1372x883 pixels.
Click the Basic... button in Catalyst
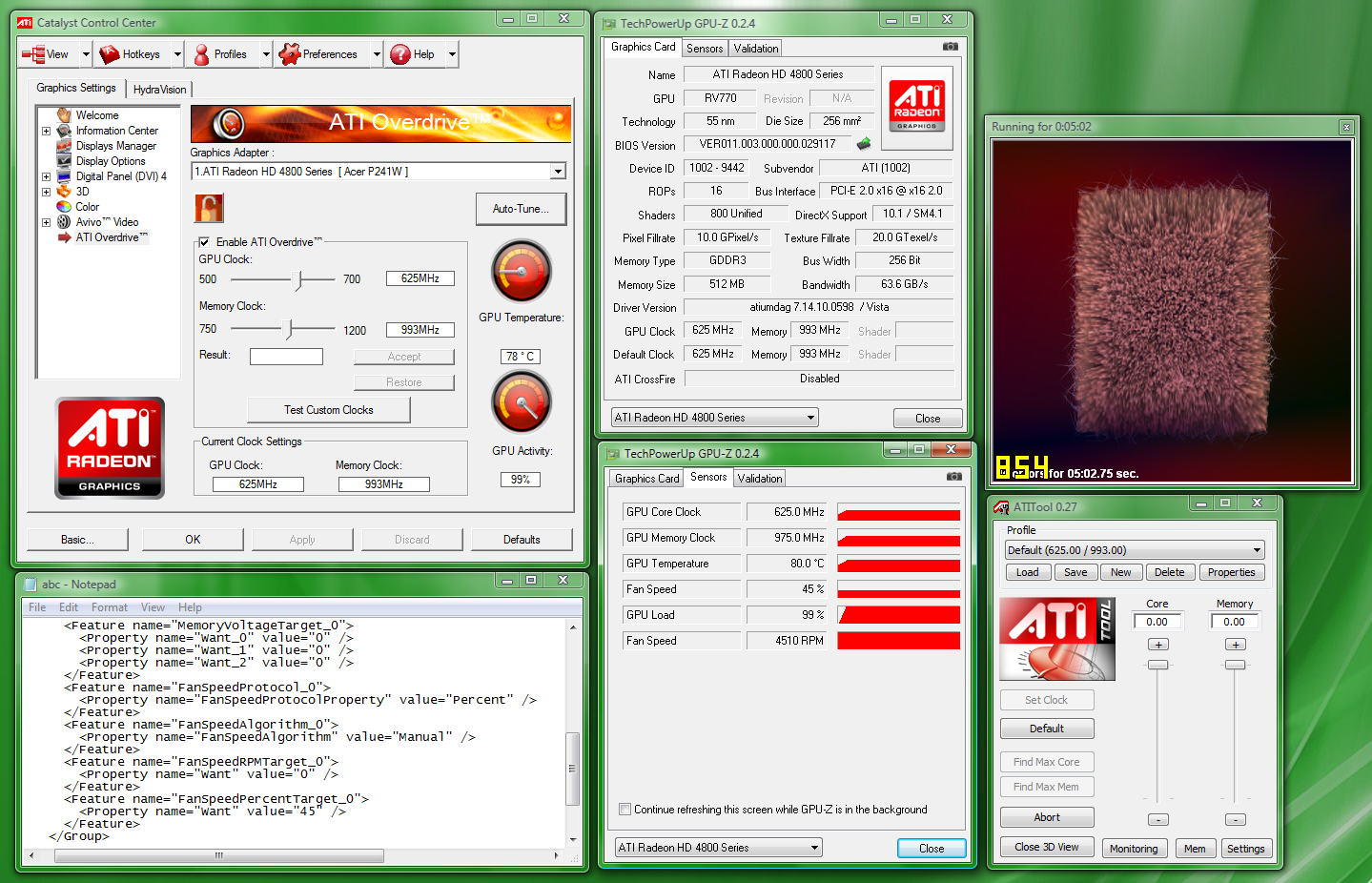coord(77,540)
